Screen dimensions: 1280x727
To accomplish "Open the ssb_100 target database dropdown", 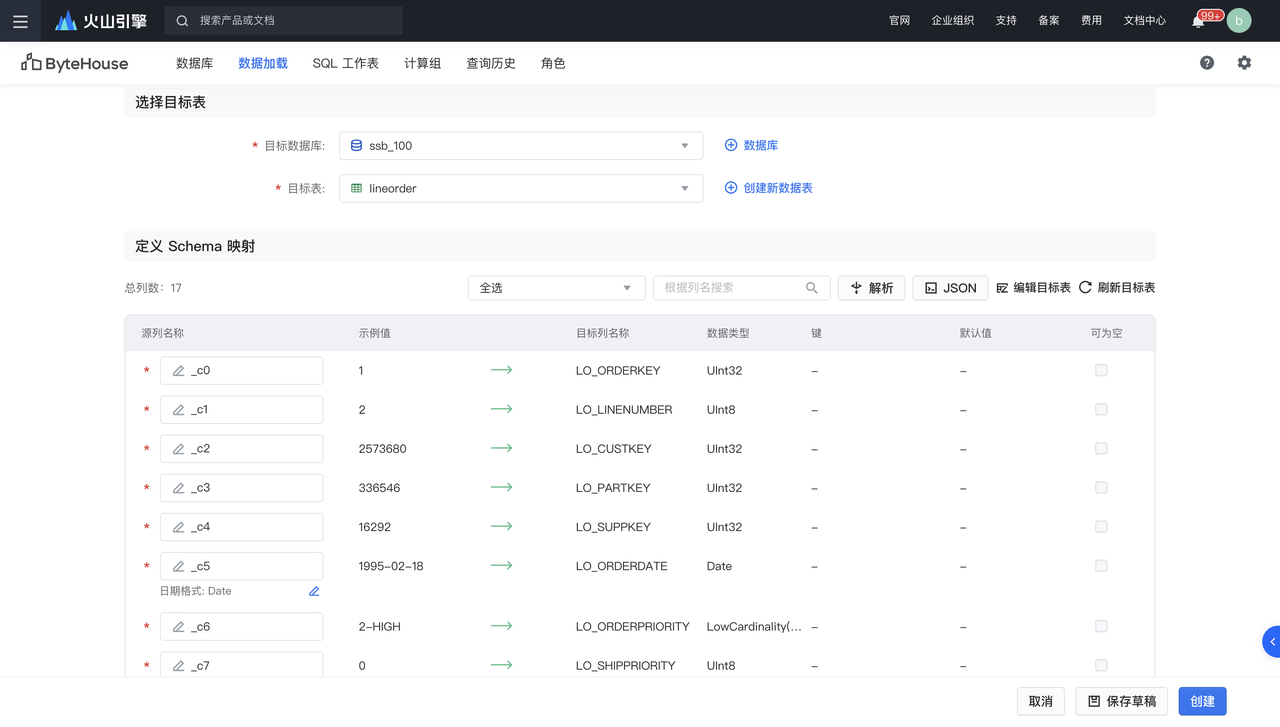I will click(521, 146).
